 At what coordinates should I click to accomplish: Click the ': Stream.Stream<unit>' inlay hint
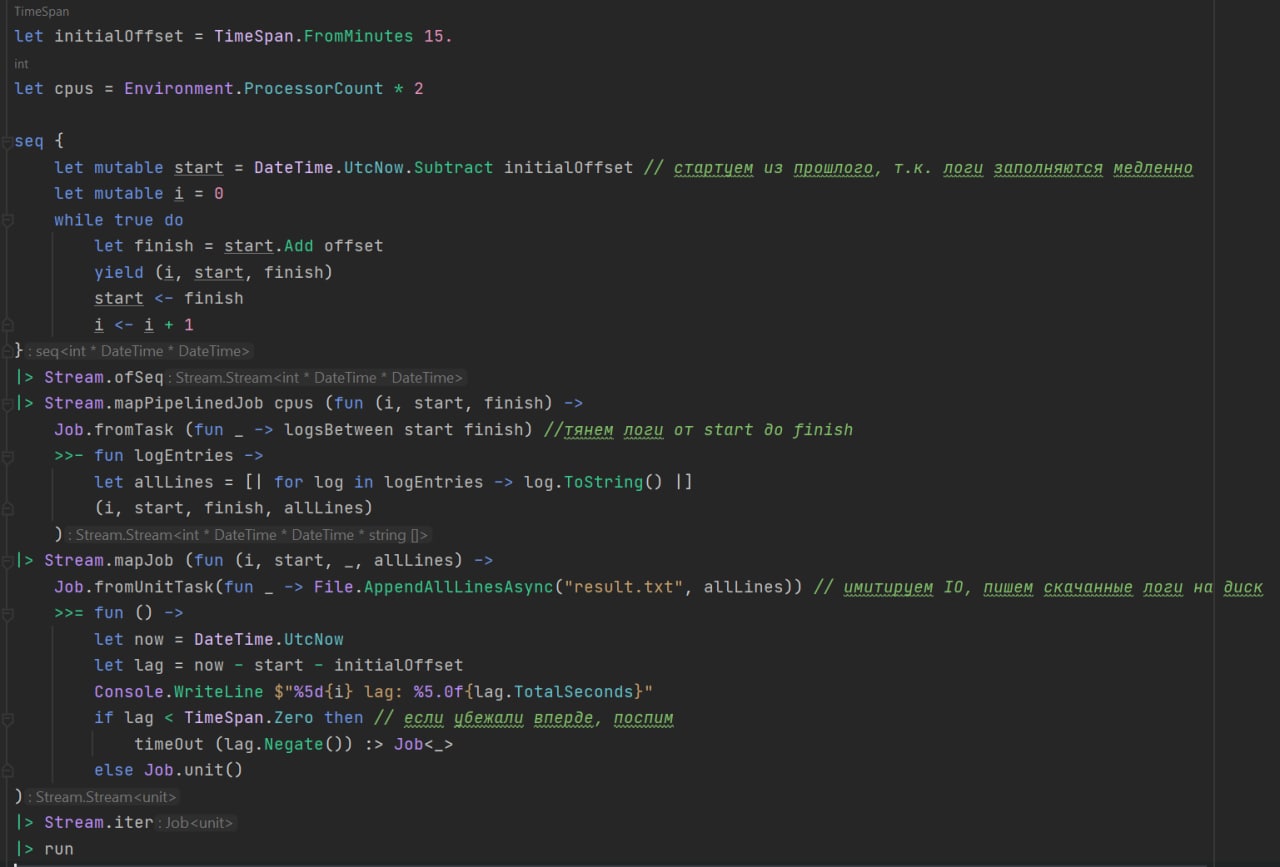(x=102, y=797)
